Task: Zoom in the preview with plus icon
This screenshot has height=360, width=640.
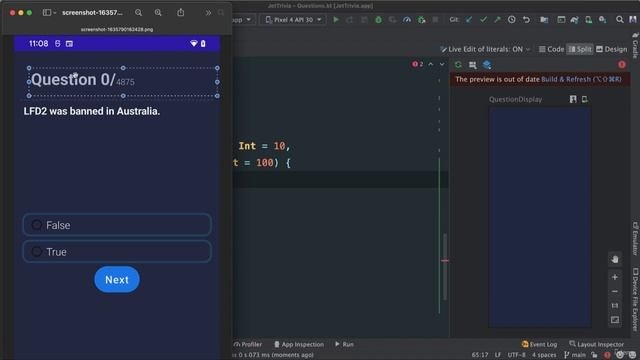Action: click(615, 277)
